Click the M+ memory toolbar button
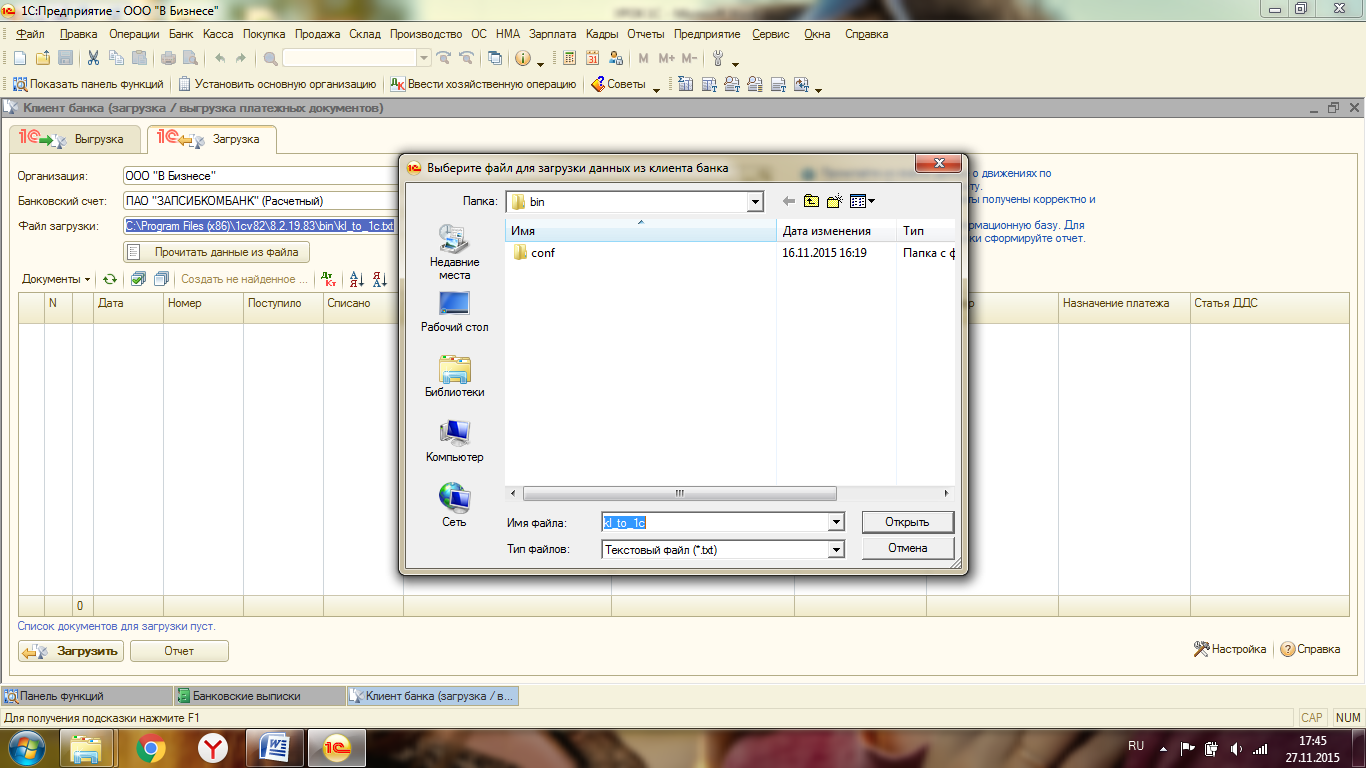The height and width of the screenshot is (768, 1366). click(x=666, y=58)
